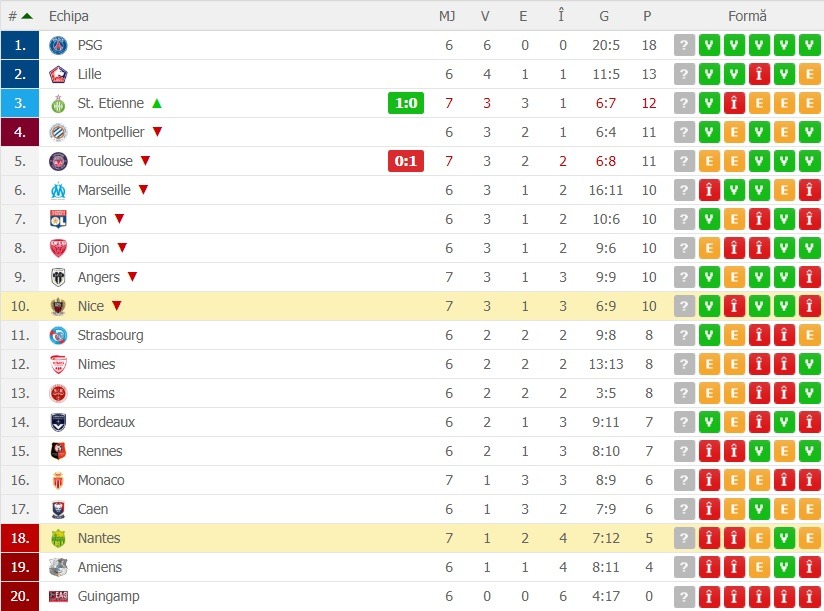This screenshot has height=611, width=824.
Task: Click the Marseille club crest
Action: [x=58, y=191]
